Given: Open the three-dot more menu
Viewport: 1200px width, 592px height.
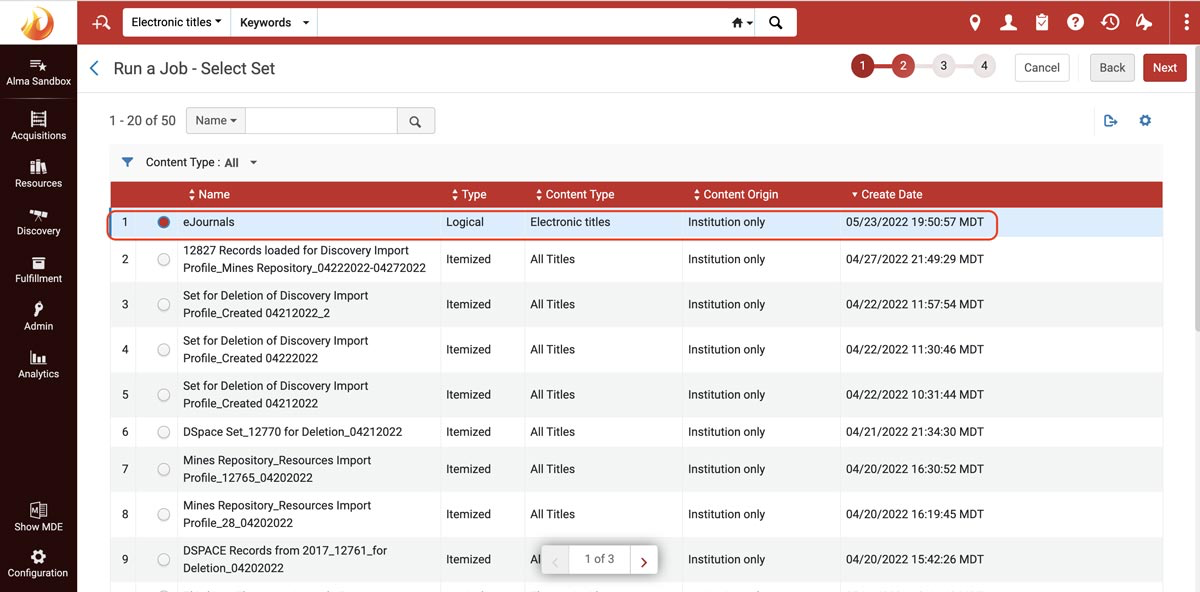Looking at the screenshot, I should tap(1185, 22).
